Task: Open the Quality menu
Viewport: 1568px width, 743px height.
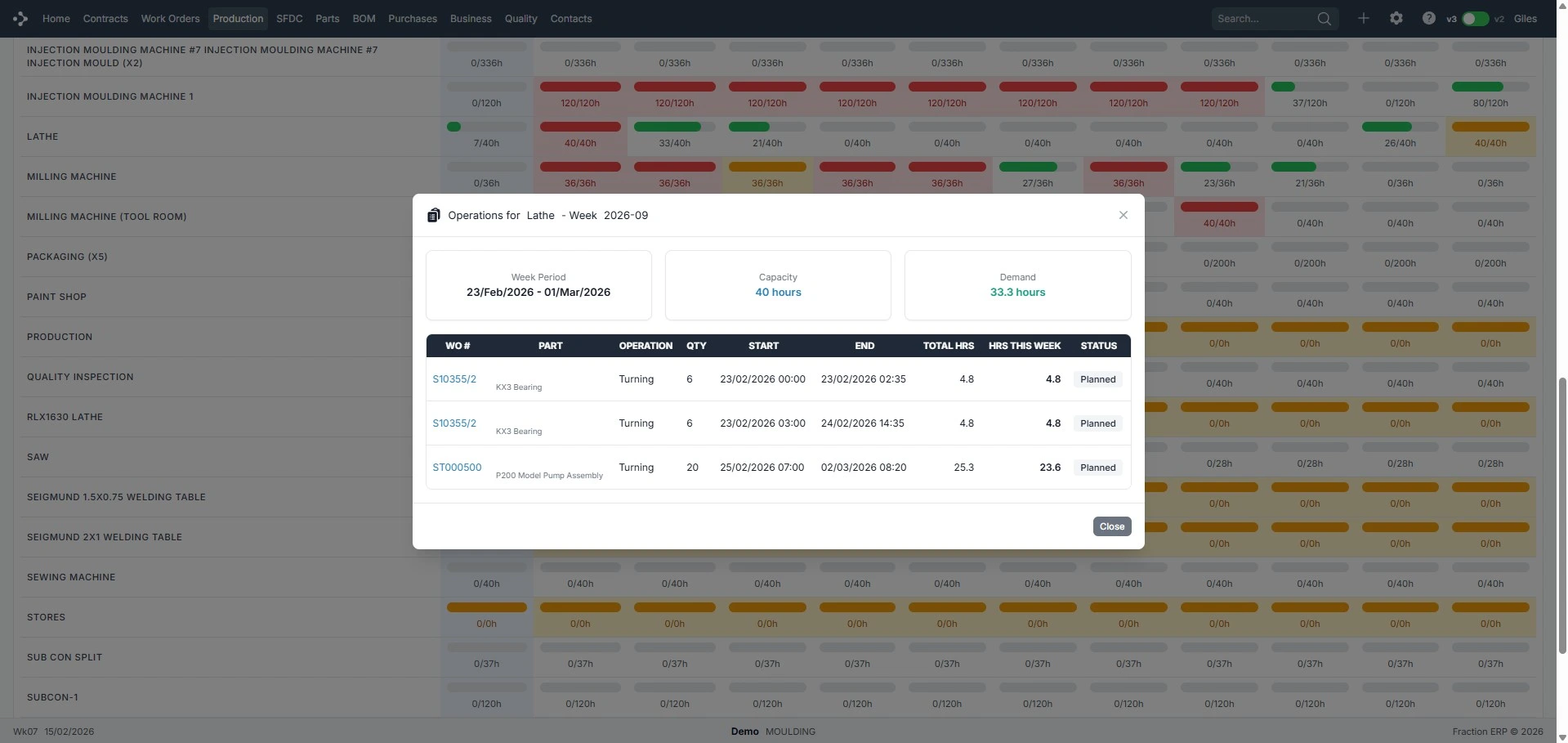Action: click(520, 19)
